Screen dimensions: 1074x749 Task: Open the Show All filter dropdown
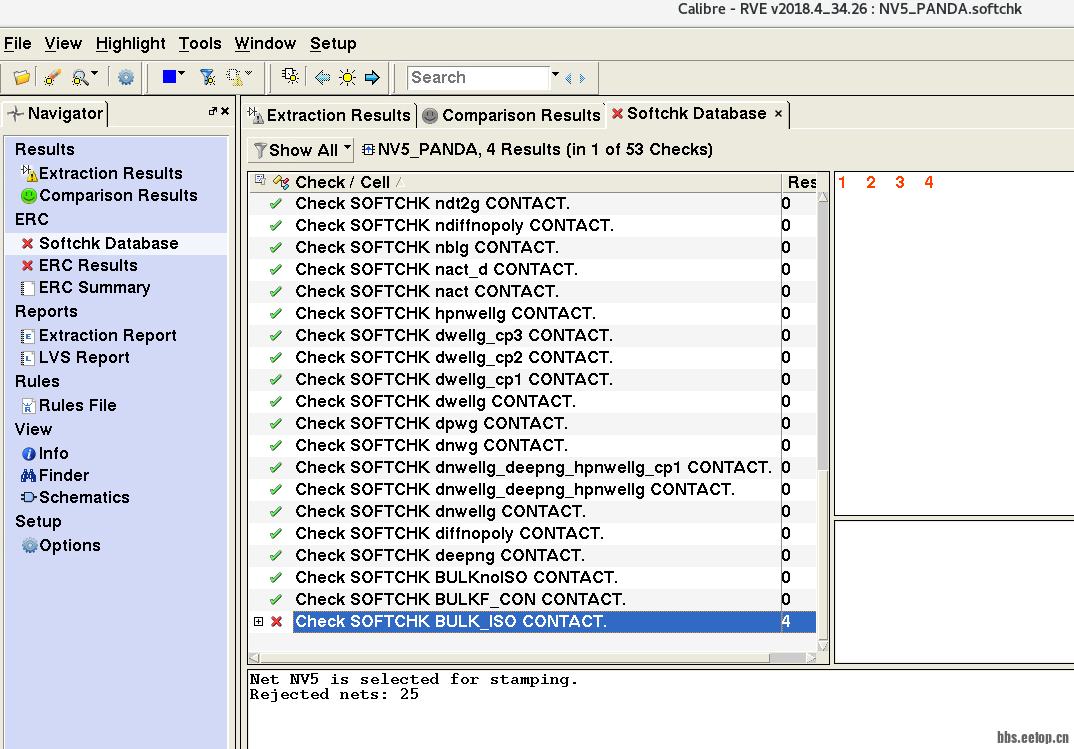tap(301, 150)
